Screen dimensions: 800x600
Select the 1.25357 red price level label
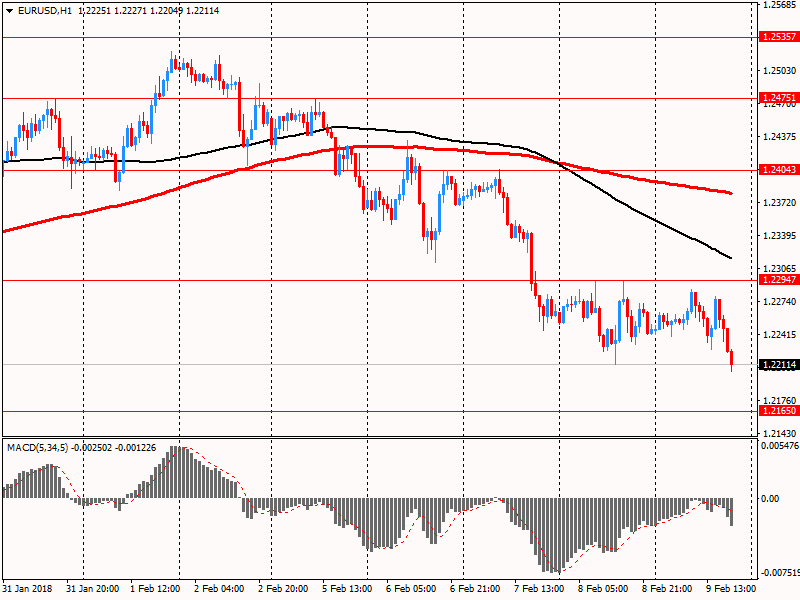778,37
